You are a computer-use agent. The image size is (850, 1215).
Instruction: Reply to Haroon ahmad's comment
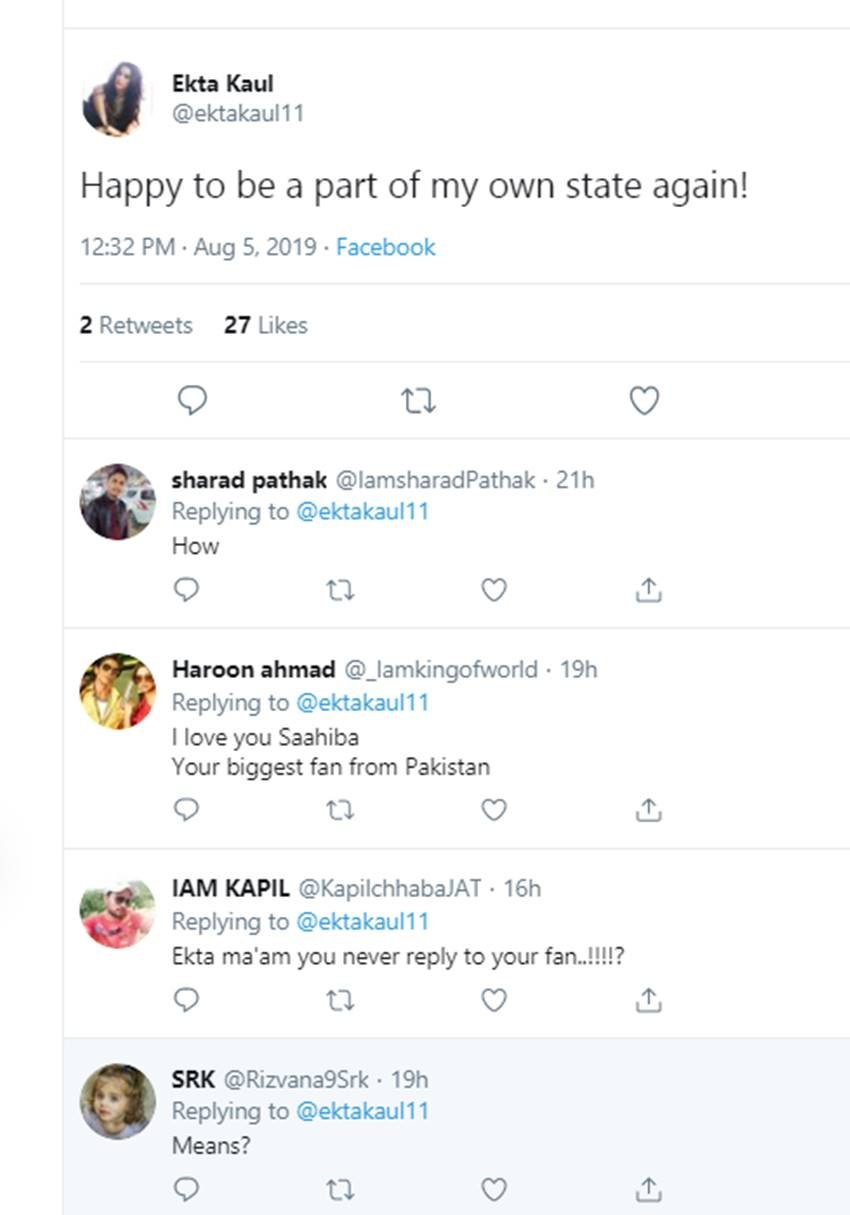[187, 809]
